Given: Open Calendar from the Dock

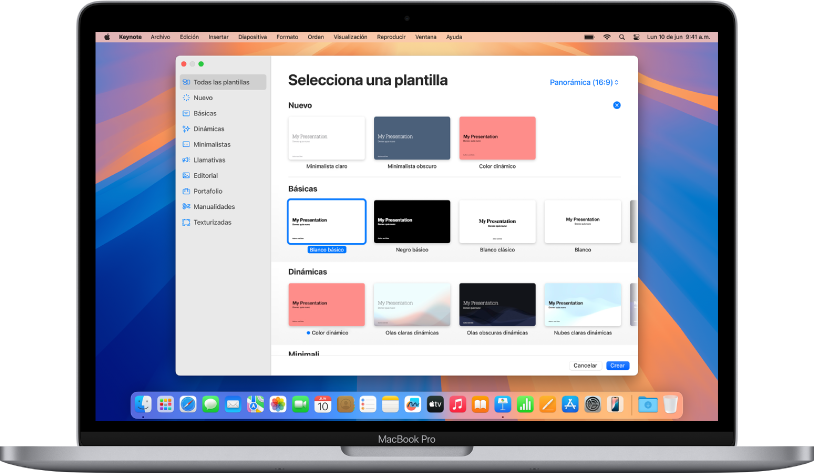Looking at the screenshot, I should (x=323, y=404).
